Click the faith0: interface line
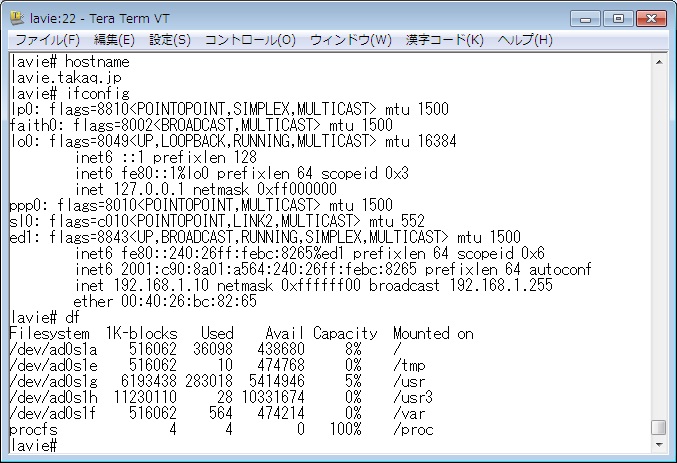677x463 pixels. tap(201, 126)
